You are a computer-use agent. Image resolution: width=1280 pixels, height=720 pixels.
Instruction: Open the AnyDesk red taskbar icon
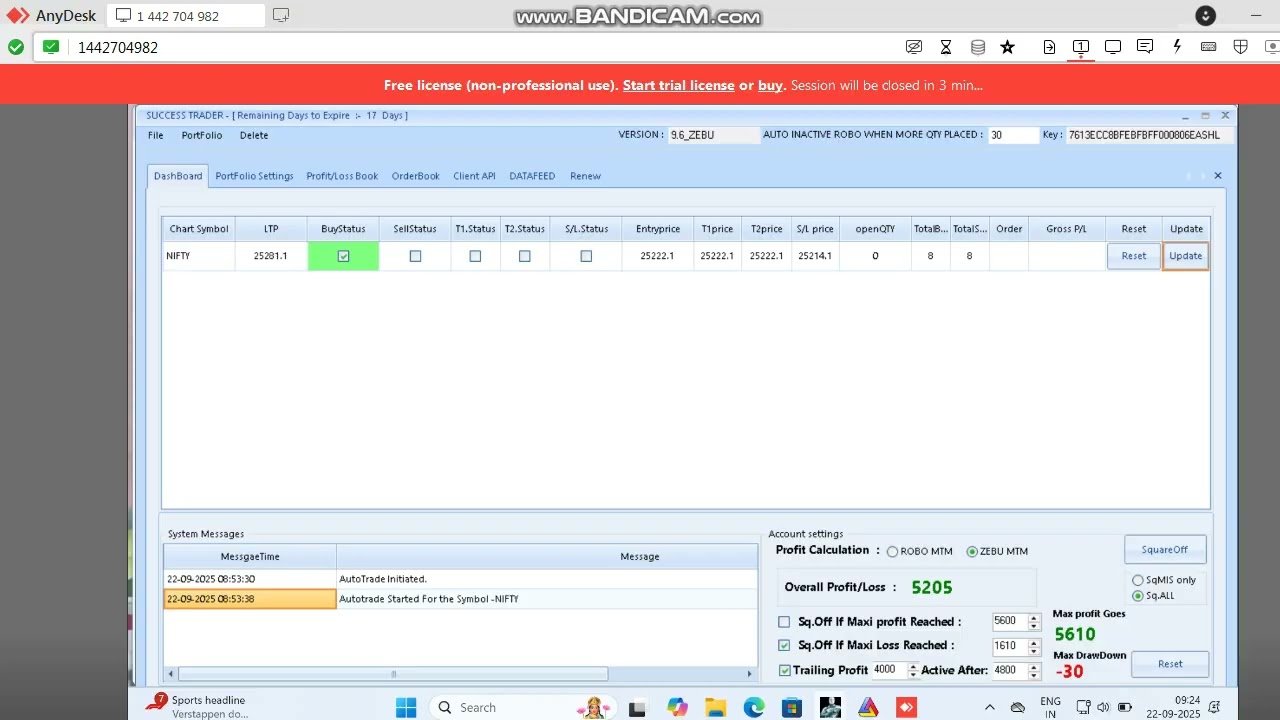pos(906,707)
